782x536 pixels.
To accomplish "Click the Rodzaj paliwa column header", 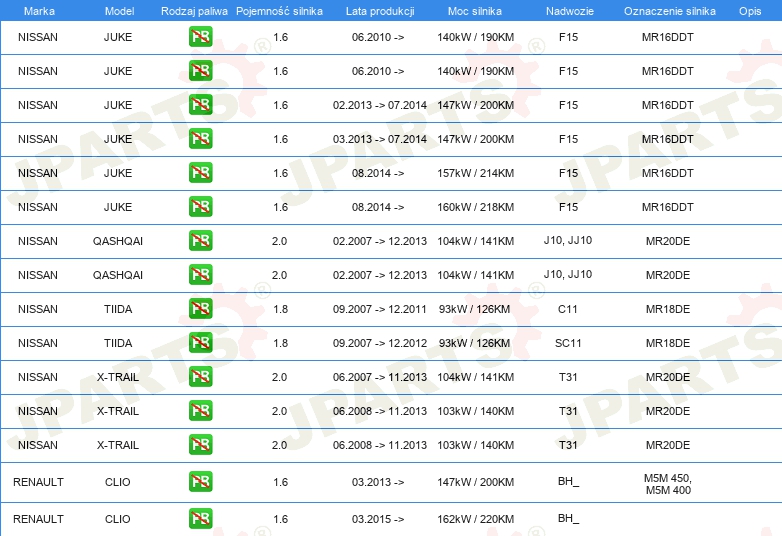I will [x=194, y=11].
